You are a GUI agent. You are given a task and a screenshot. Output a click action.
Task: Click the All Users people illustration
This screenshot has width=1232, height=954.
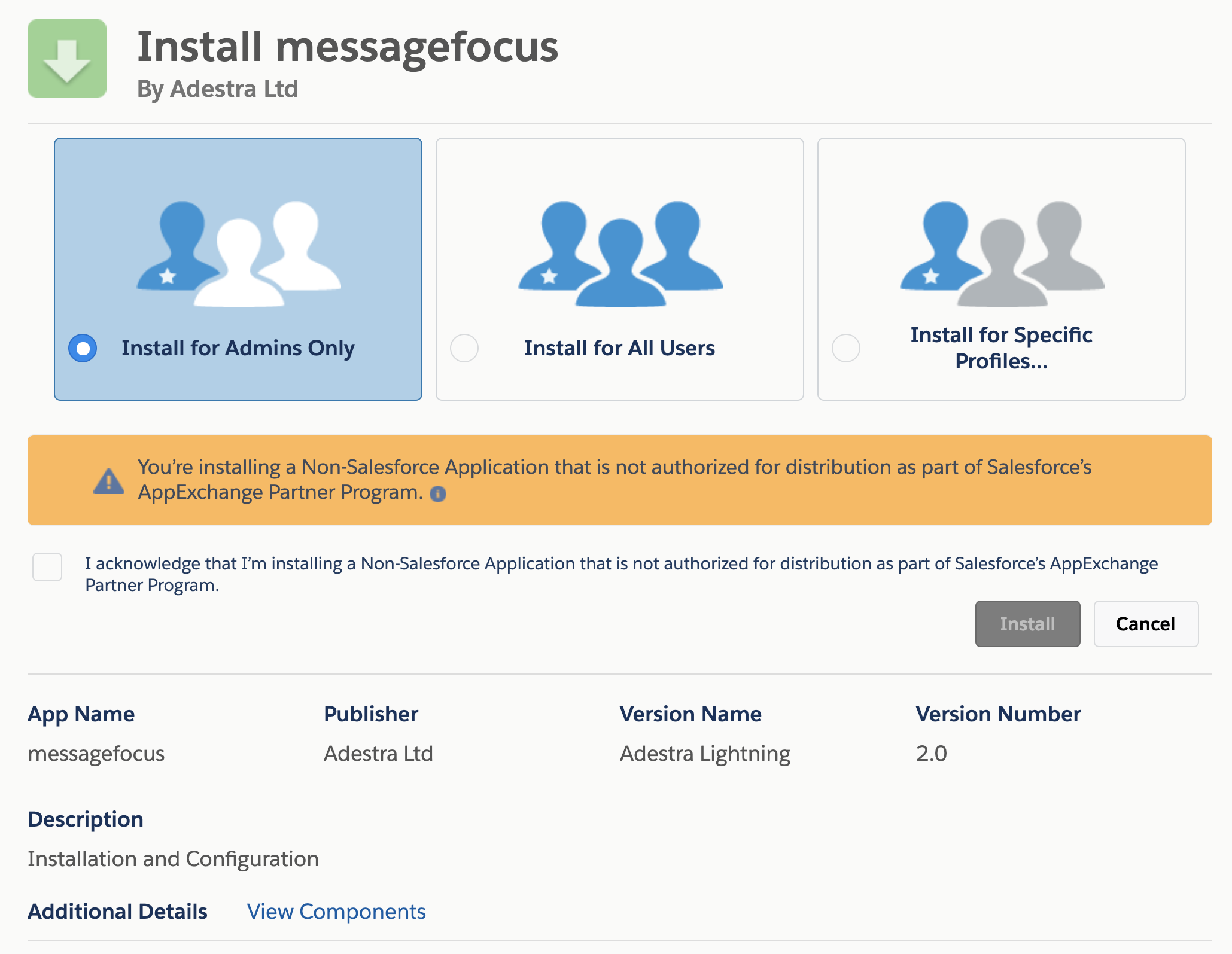[x=620, y=254]
